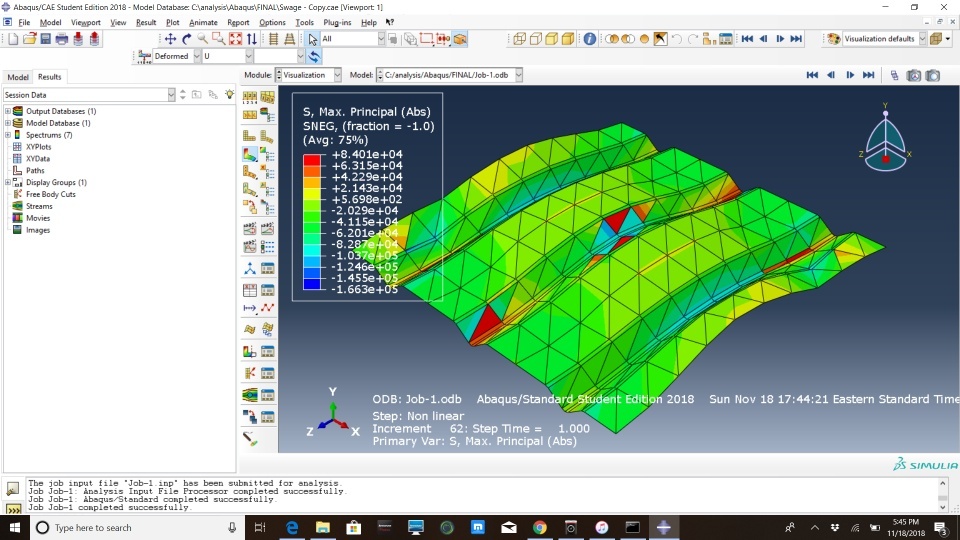The height and width of the screenshot is (540, 960).
Task: Open the File menu
Action: (x=24, y=22)
